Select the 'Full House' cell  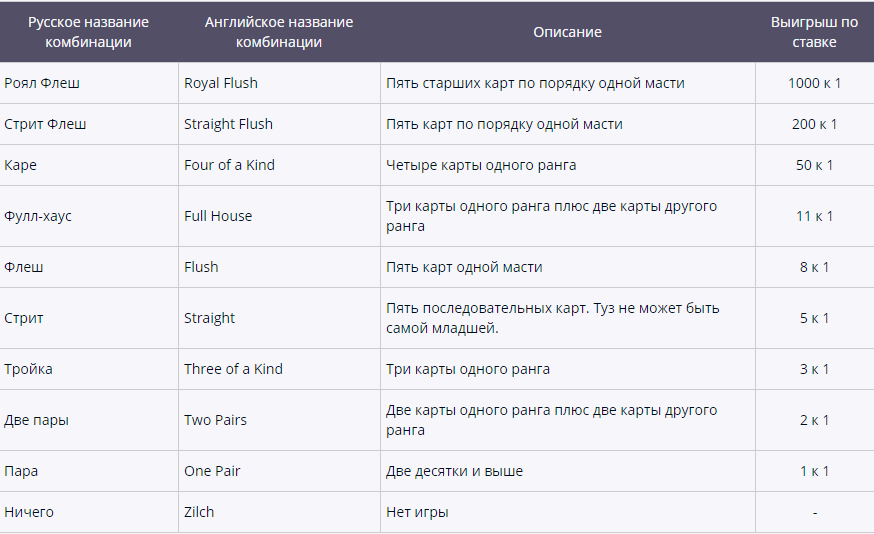(x=218, y=216)
